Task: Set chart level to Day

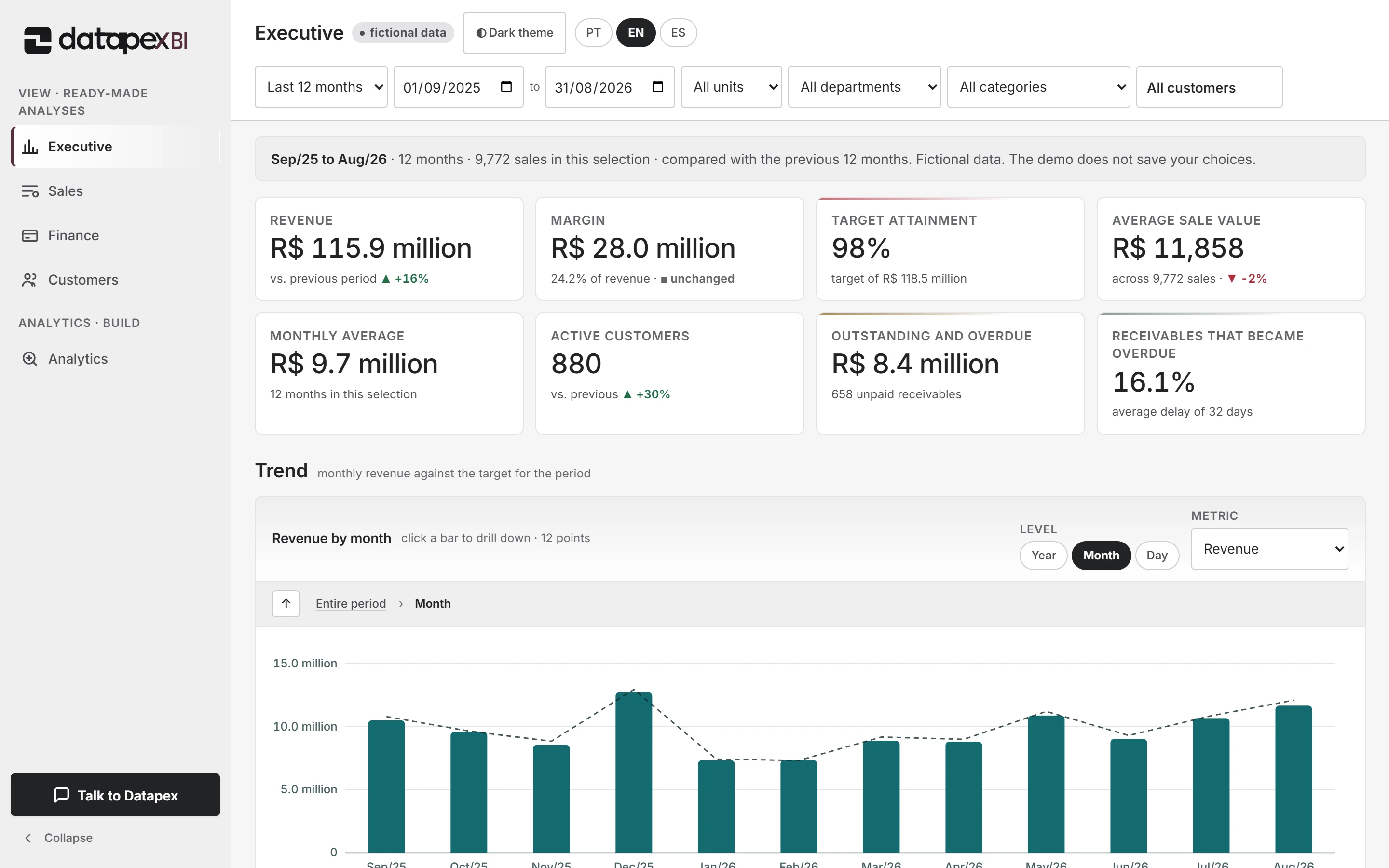Action: coord(1157,555)
